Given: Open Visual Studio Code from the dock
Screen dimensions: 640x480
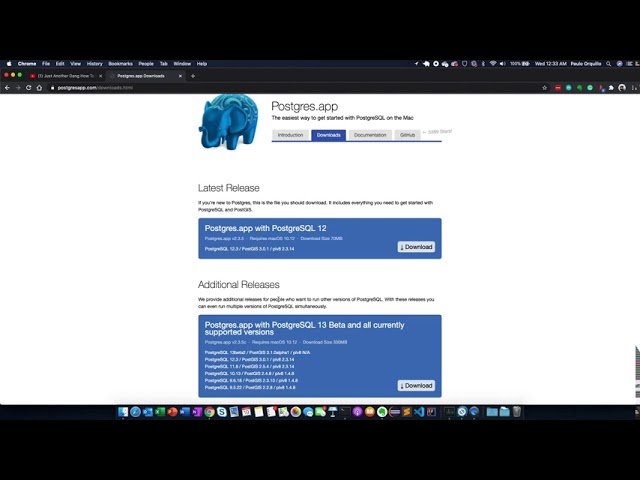Looking at the screenshot, I should coord(419,412).
